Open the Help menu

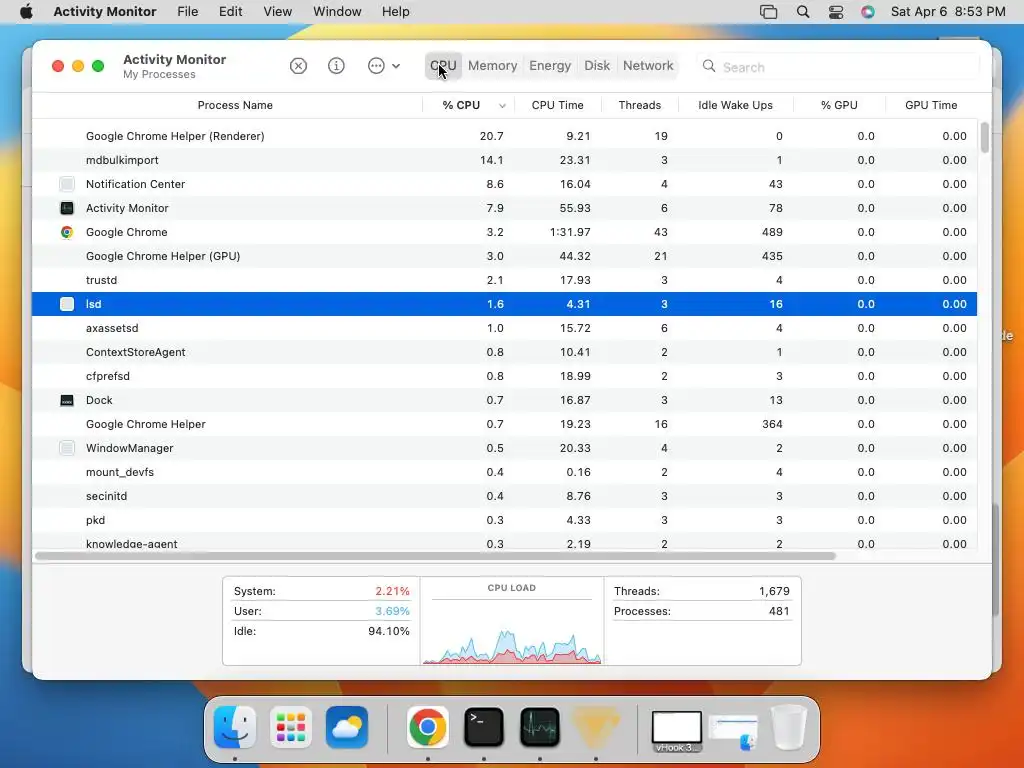[395, 12]
